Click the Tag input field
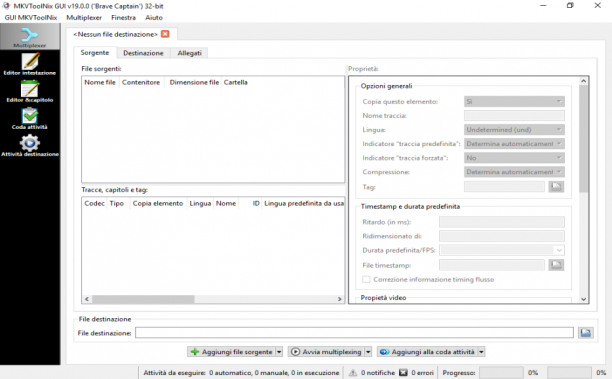The width and height of the screenshot is (612, 379). (504, 187)
